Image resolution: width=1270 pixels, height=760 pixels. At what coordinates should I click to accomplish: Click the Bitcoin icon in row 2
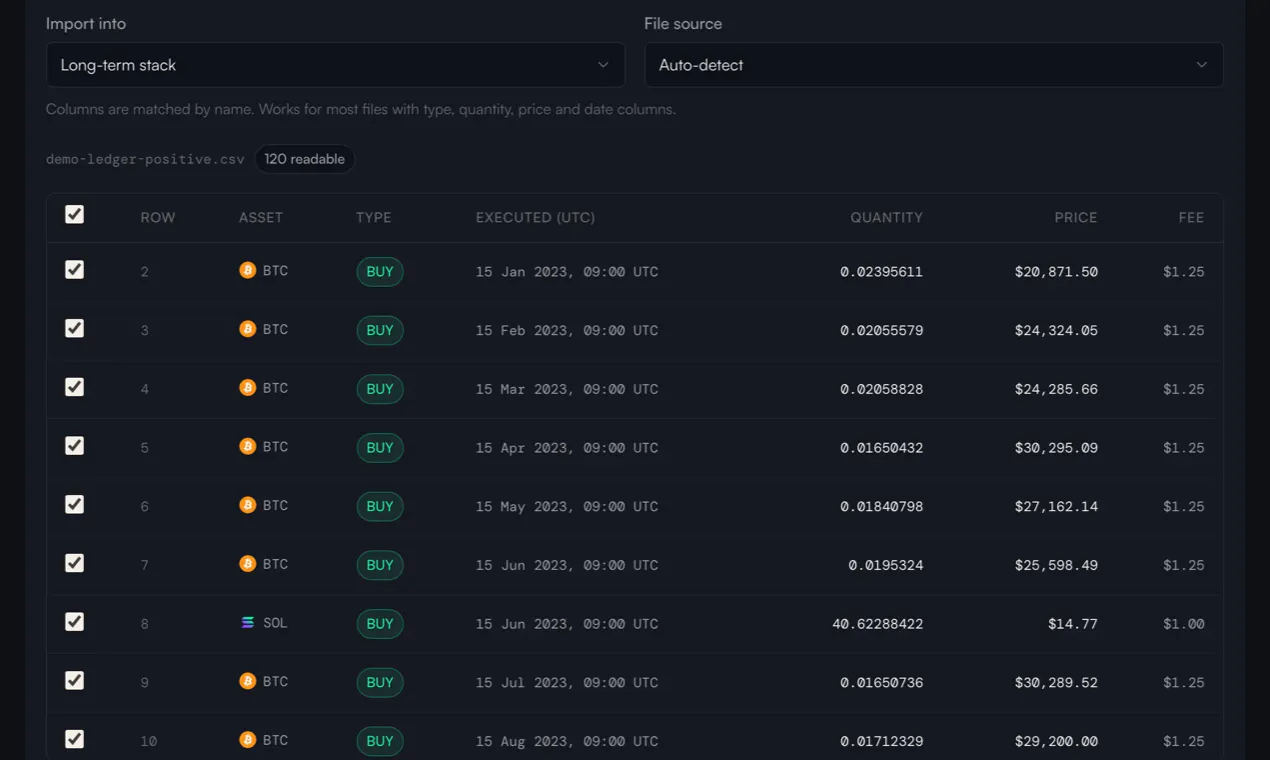point(248,270)
